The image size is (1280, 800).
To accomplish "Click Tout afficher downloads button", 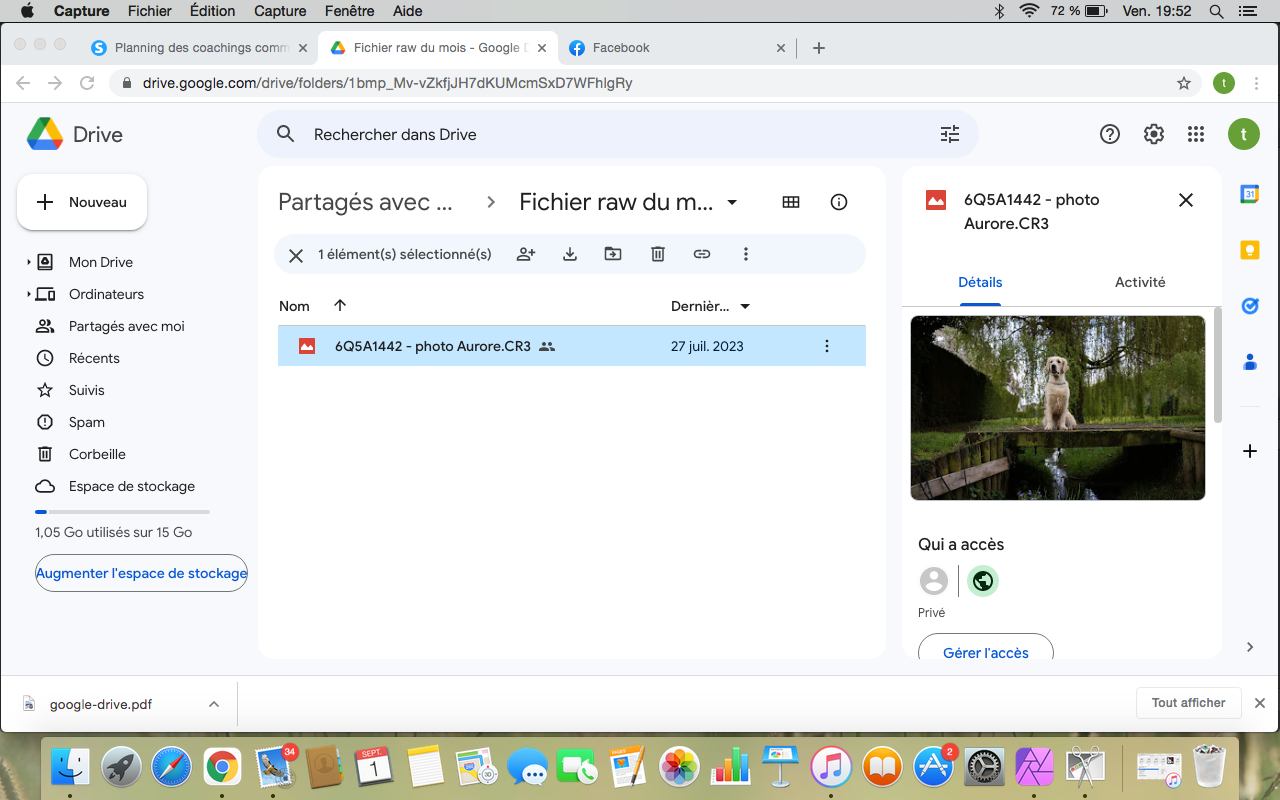I will tap(1188, 703).
